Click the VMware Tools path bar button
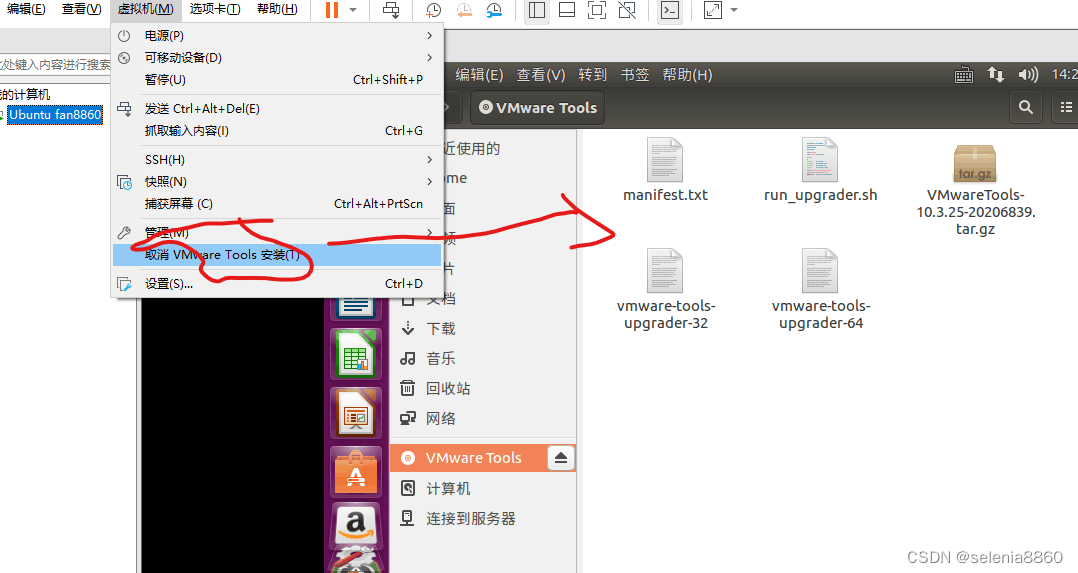Screen dimensions: 1078x573 tap(538, 108)
